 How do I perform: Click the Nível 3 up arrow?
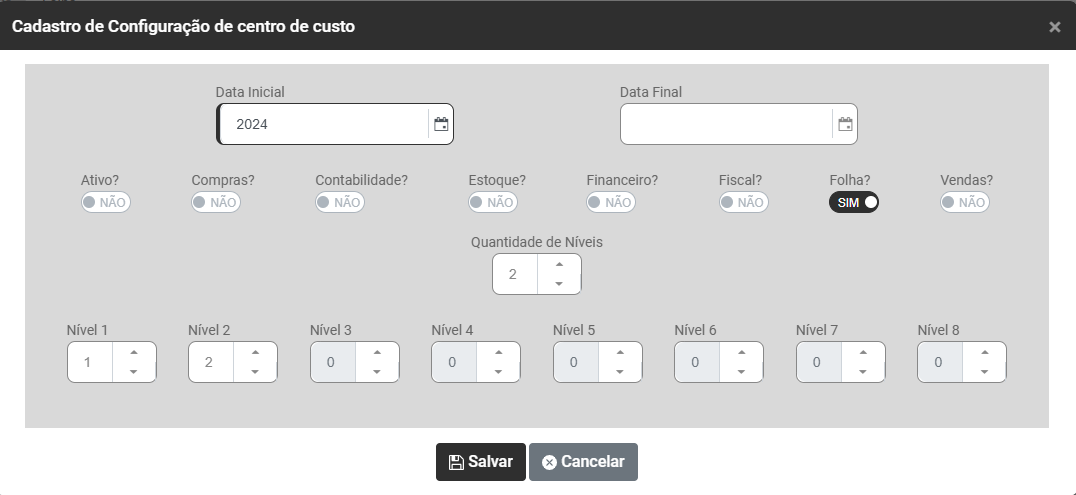(x=377, y=352)
